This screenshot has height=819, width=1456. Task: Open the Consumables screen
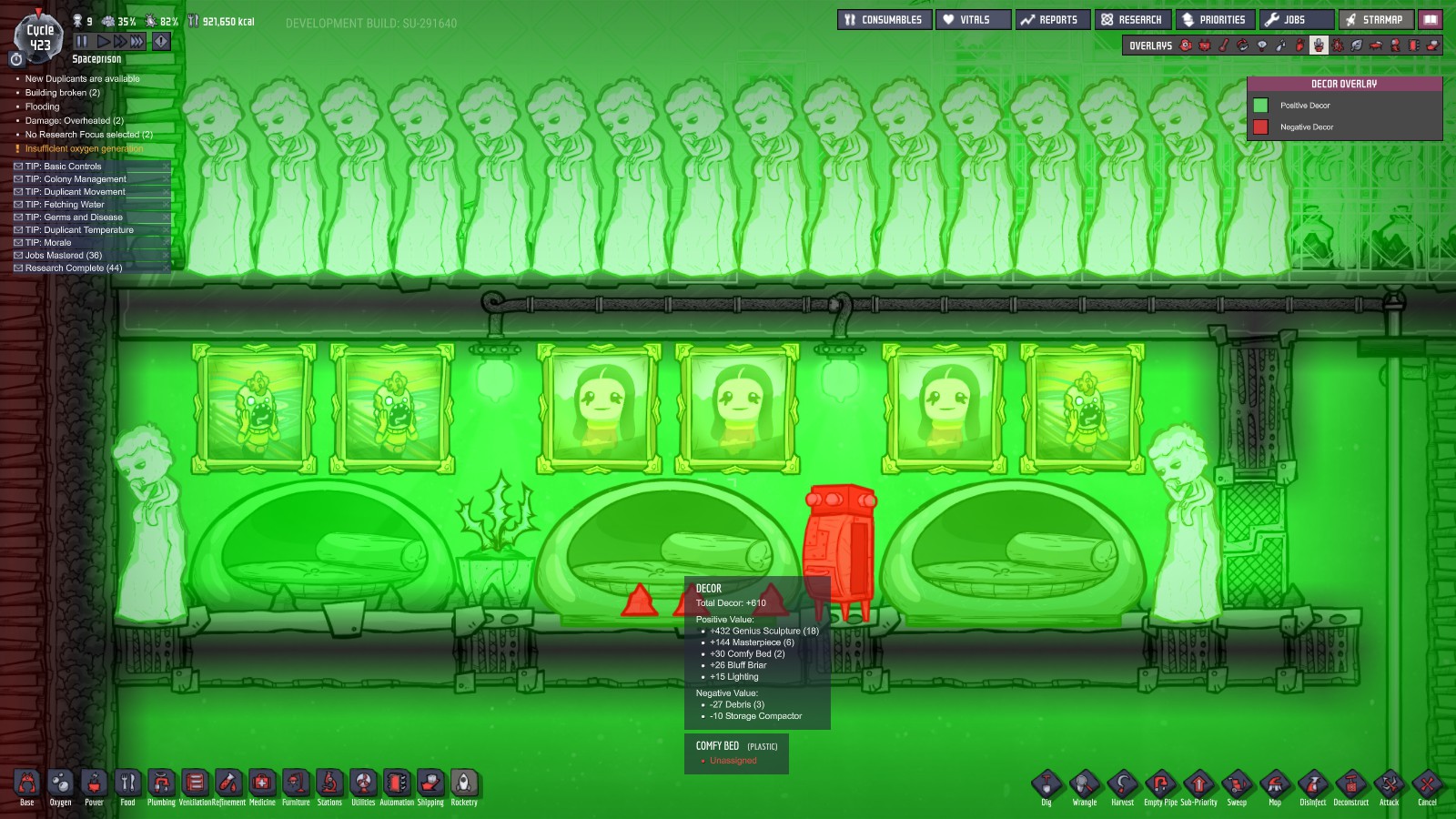click(x=885, y=19)
